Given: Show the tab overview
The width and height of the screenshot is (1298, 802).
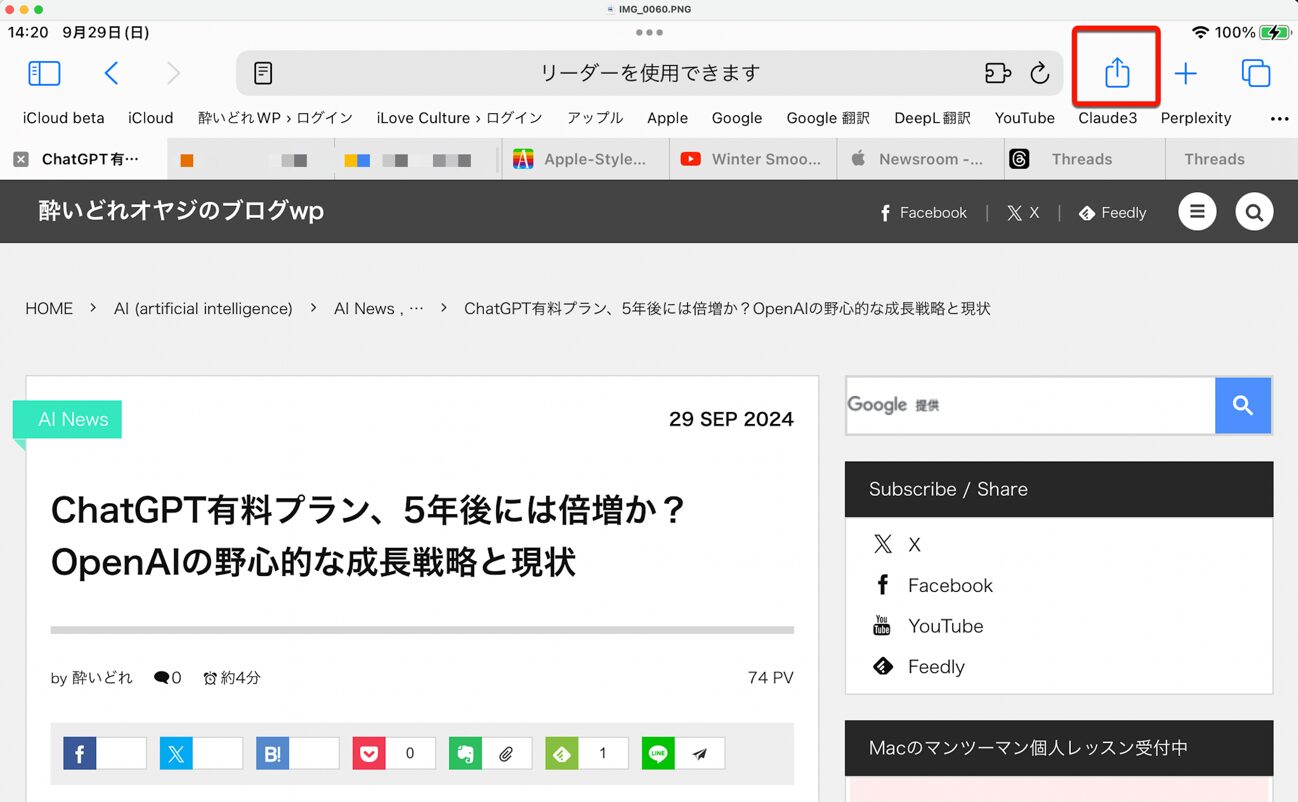Looking at the screenshot, I should [x=1255, y=73].
